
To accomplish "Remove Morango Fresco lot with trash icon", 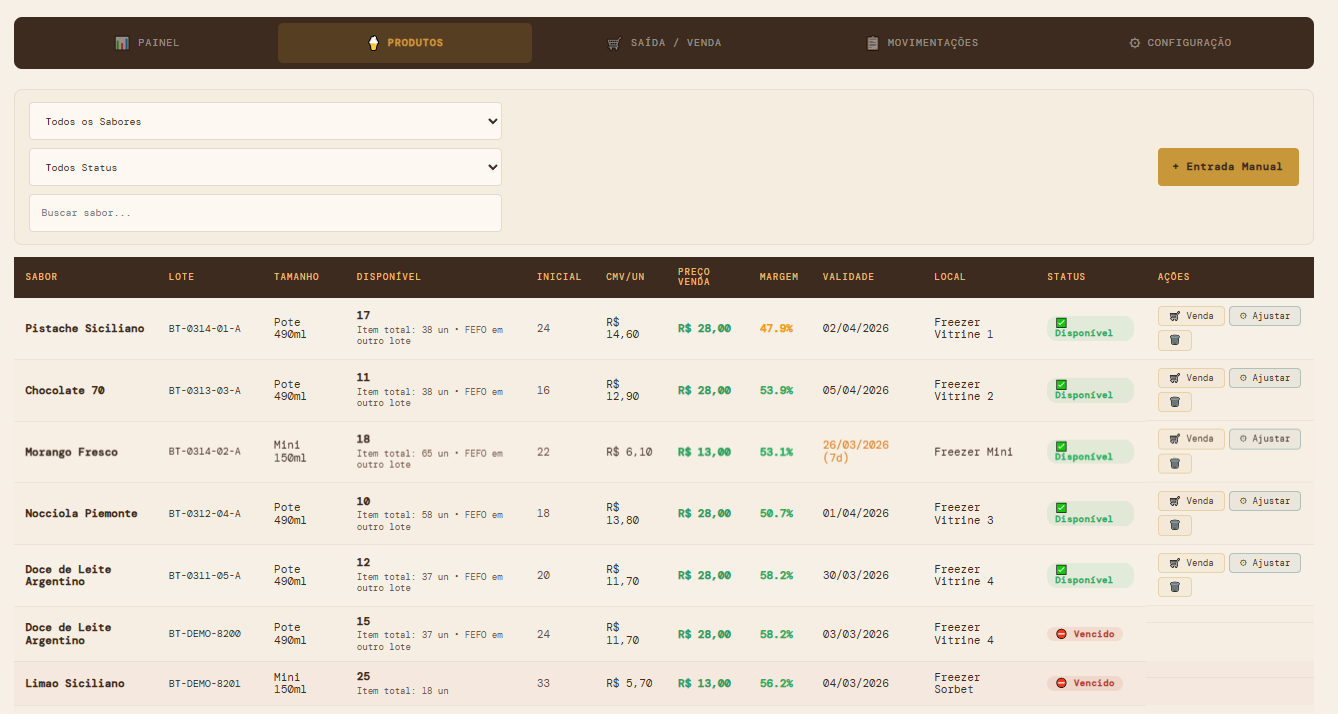I will [1174, 464].
